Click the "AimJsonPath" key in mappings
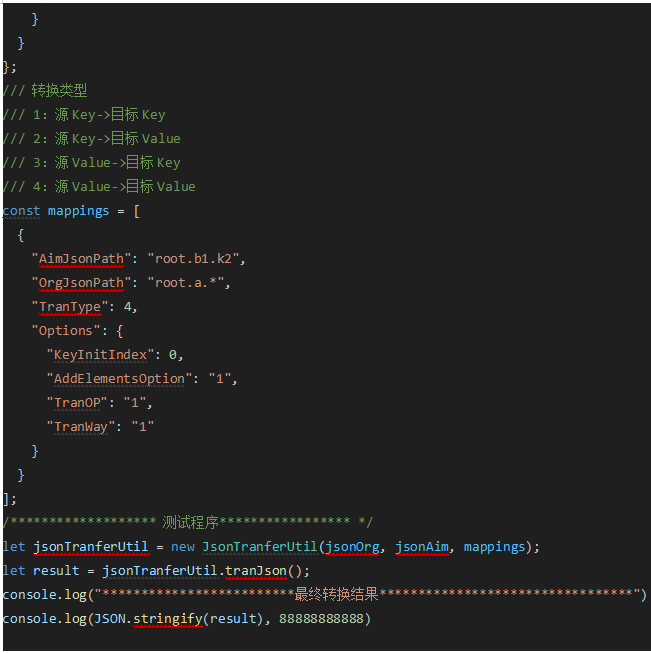 point(82,259)
